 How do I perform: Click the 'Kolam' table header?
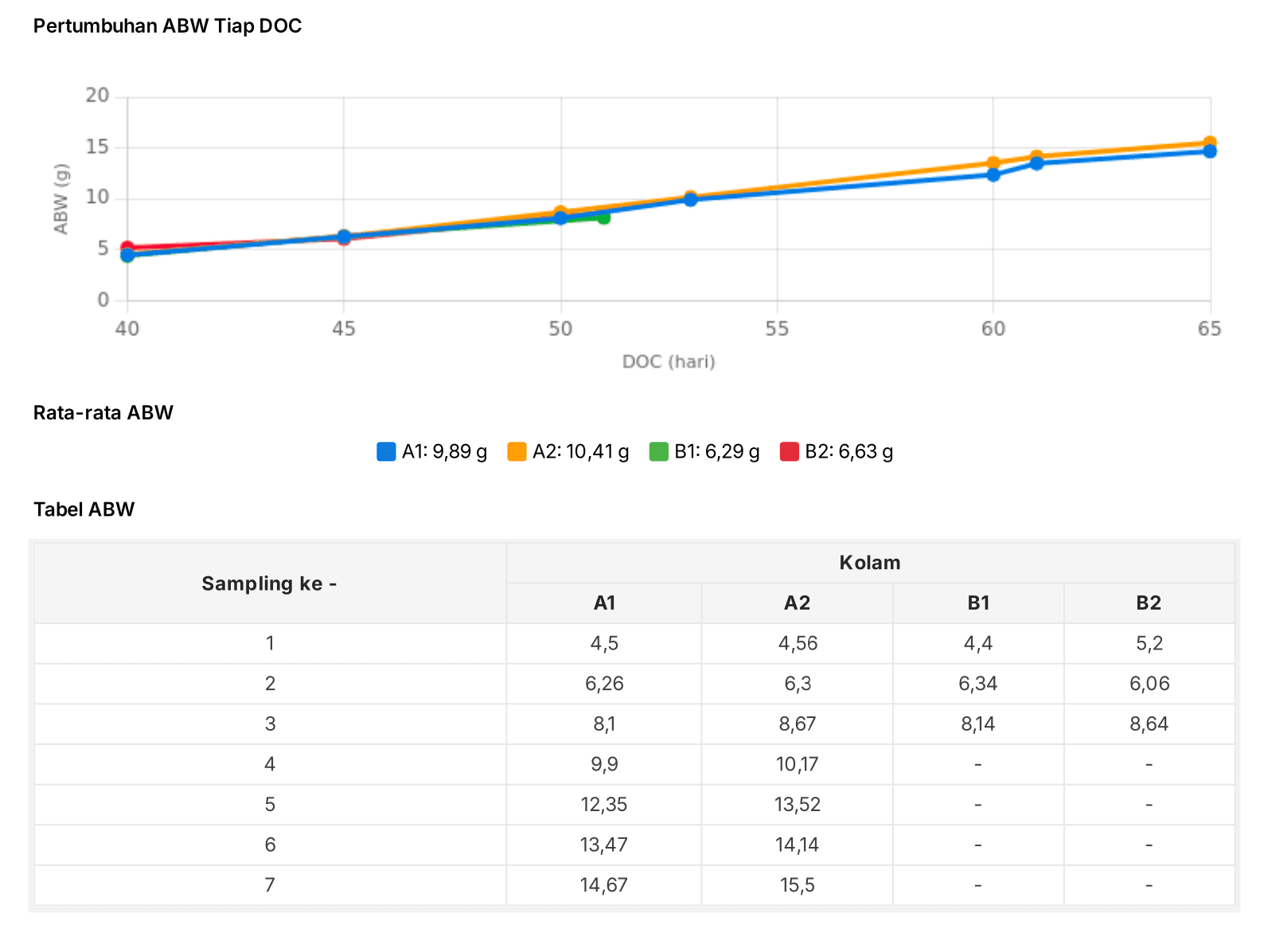[x=869, y=563]
